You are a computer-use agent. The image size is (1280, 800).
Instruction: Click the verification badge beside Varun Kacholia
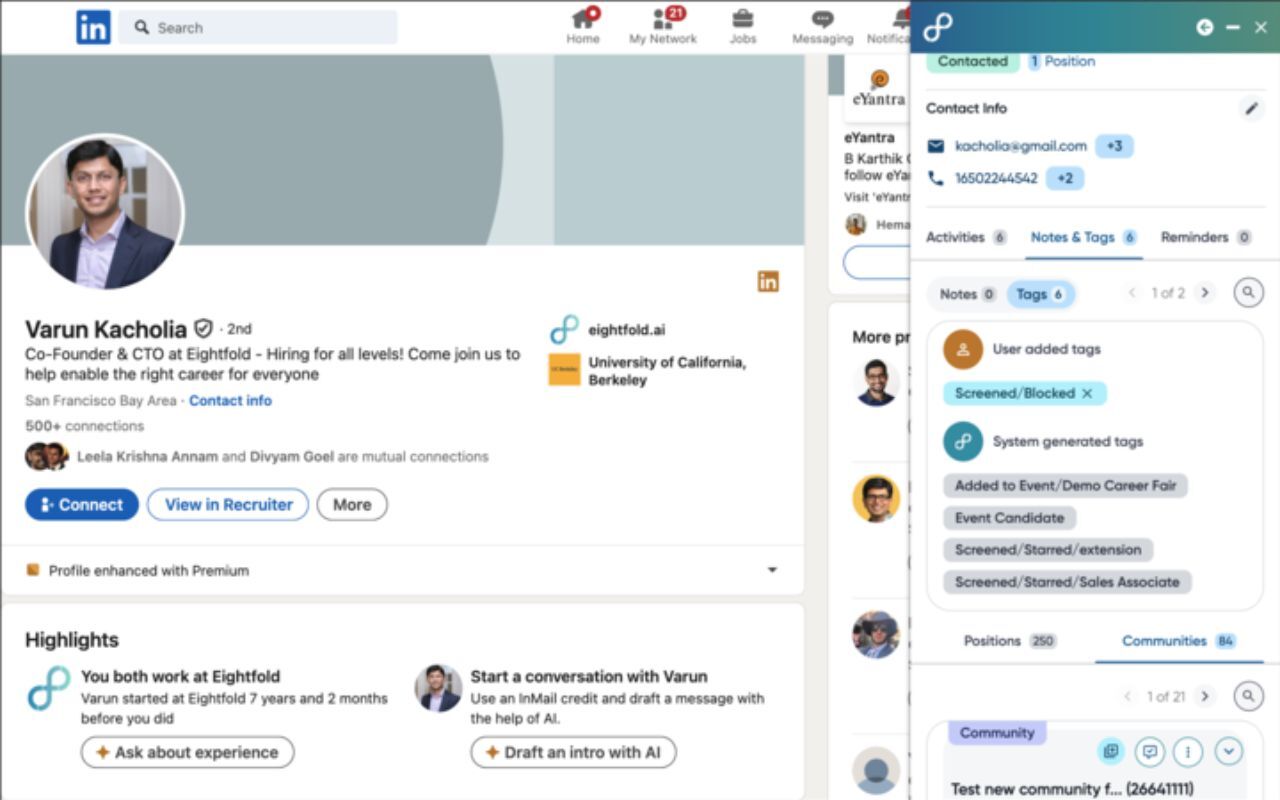[203, 328]
